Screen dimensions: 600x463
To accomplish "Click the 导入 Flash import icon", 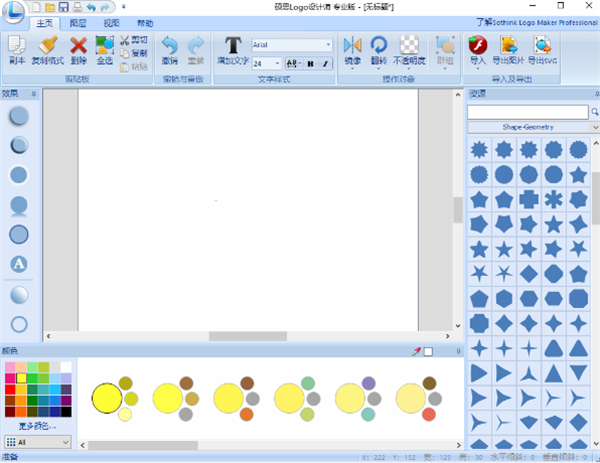I will [477, 46].
